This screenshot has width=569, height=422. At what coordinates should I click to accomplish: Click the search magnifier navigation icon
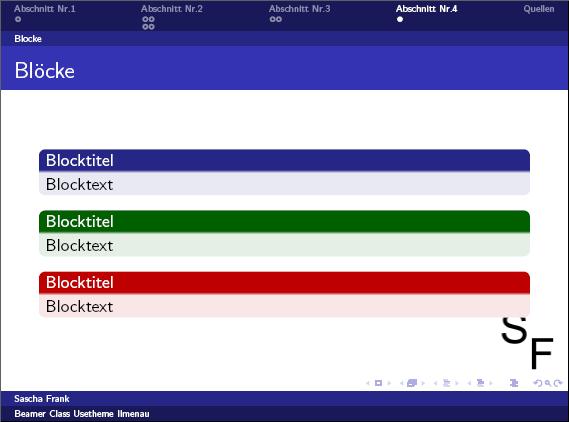[x=548, y=383]
